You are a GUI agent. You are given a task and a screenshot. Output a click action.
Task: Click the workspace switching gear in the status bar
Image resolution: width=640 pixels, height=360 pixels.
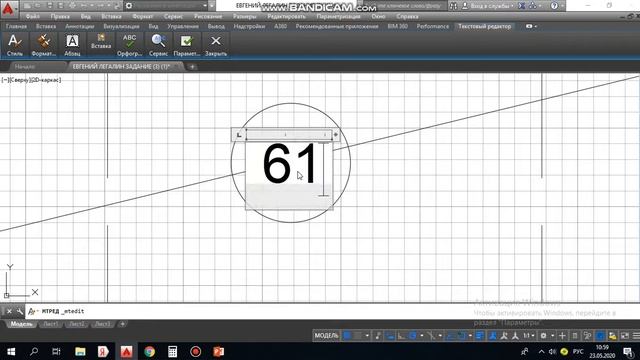tap(543, 336)
